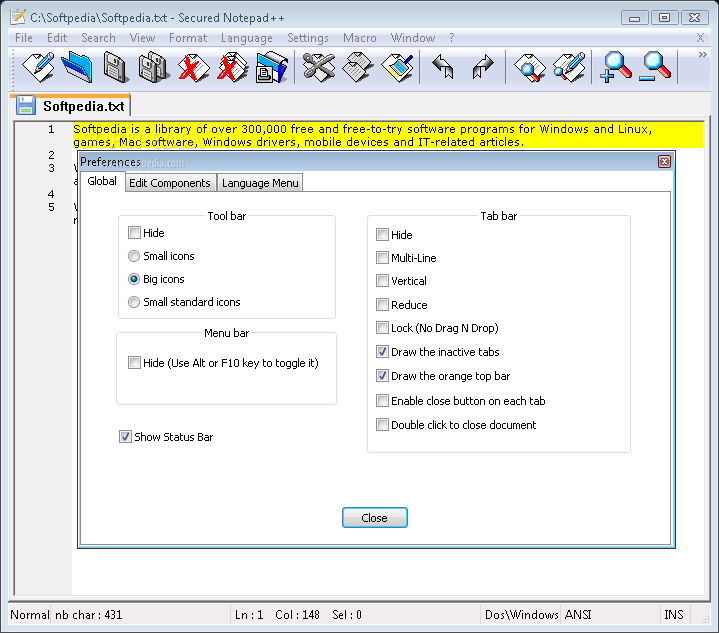Open the Language Menu tab
The width and height of the screenshot is (719, 633).
[x=260, y=183]
